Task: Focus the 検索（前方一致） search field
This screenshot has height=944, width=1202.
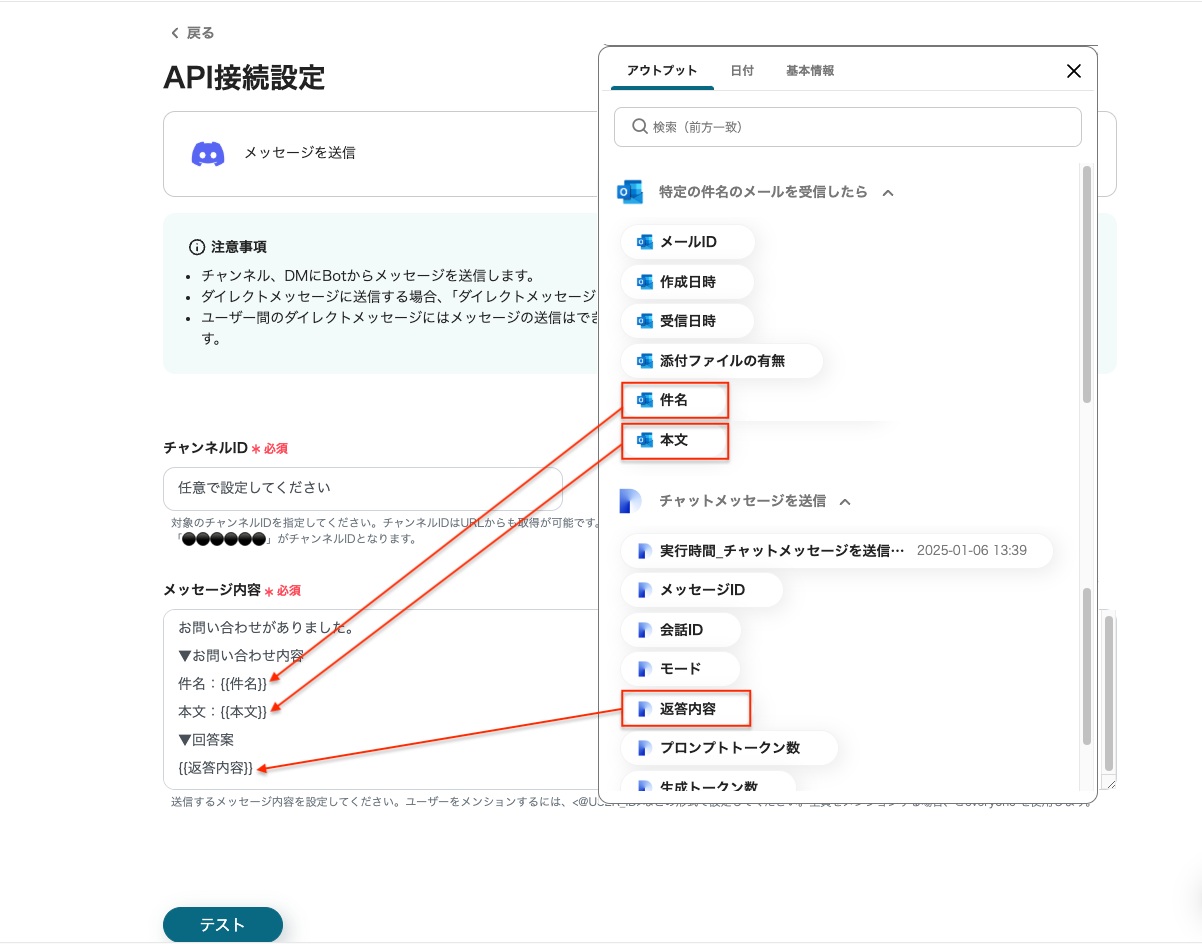Action: 848,127
